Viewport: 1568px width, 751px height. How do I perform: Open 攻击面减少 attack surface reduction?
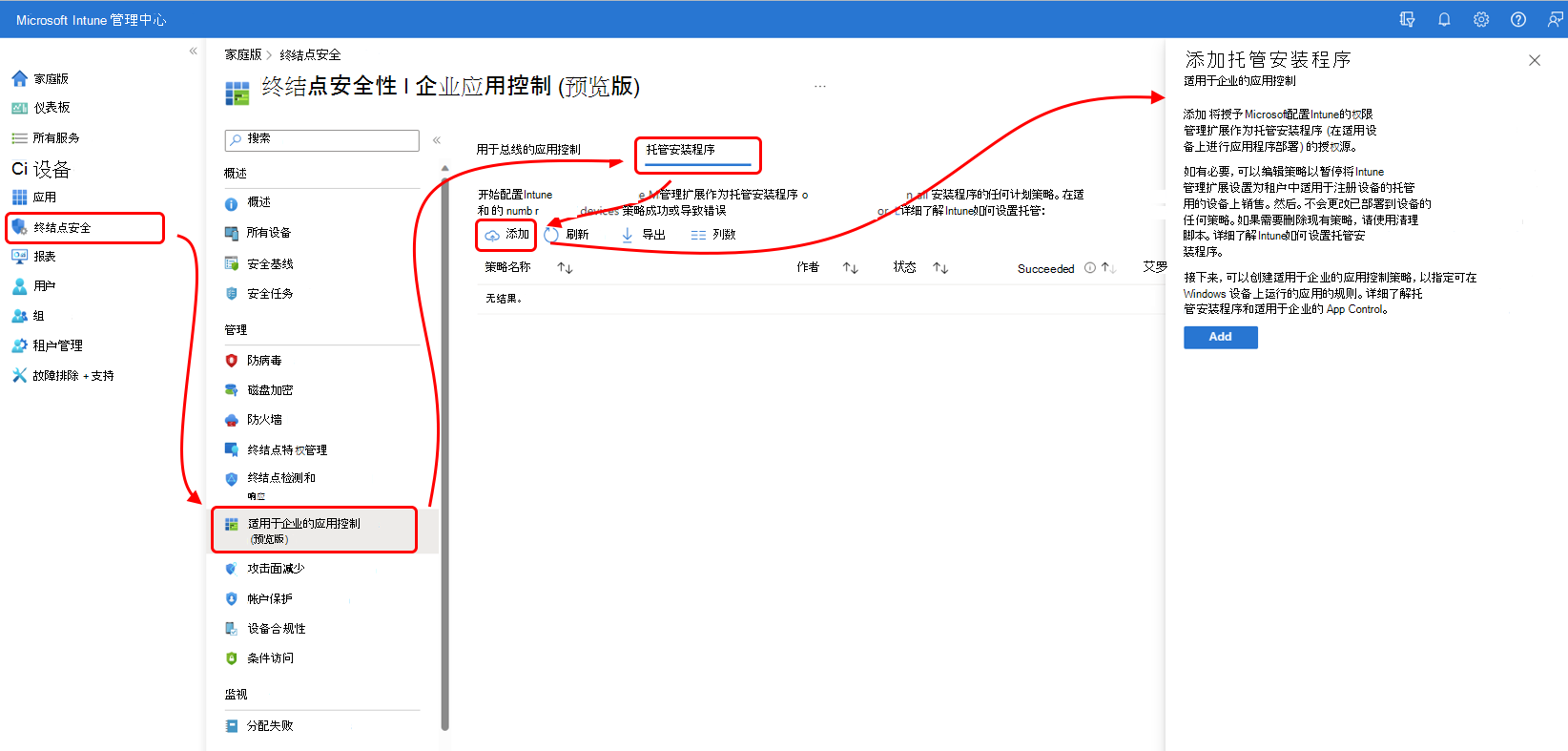[265, 569]
